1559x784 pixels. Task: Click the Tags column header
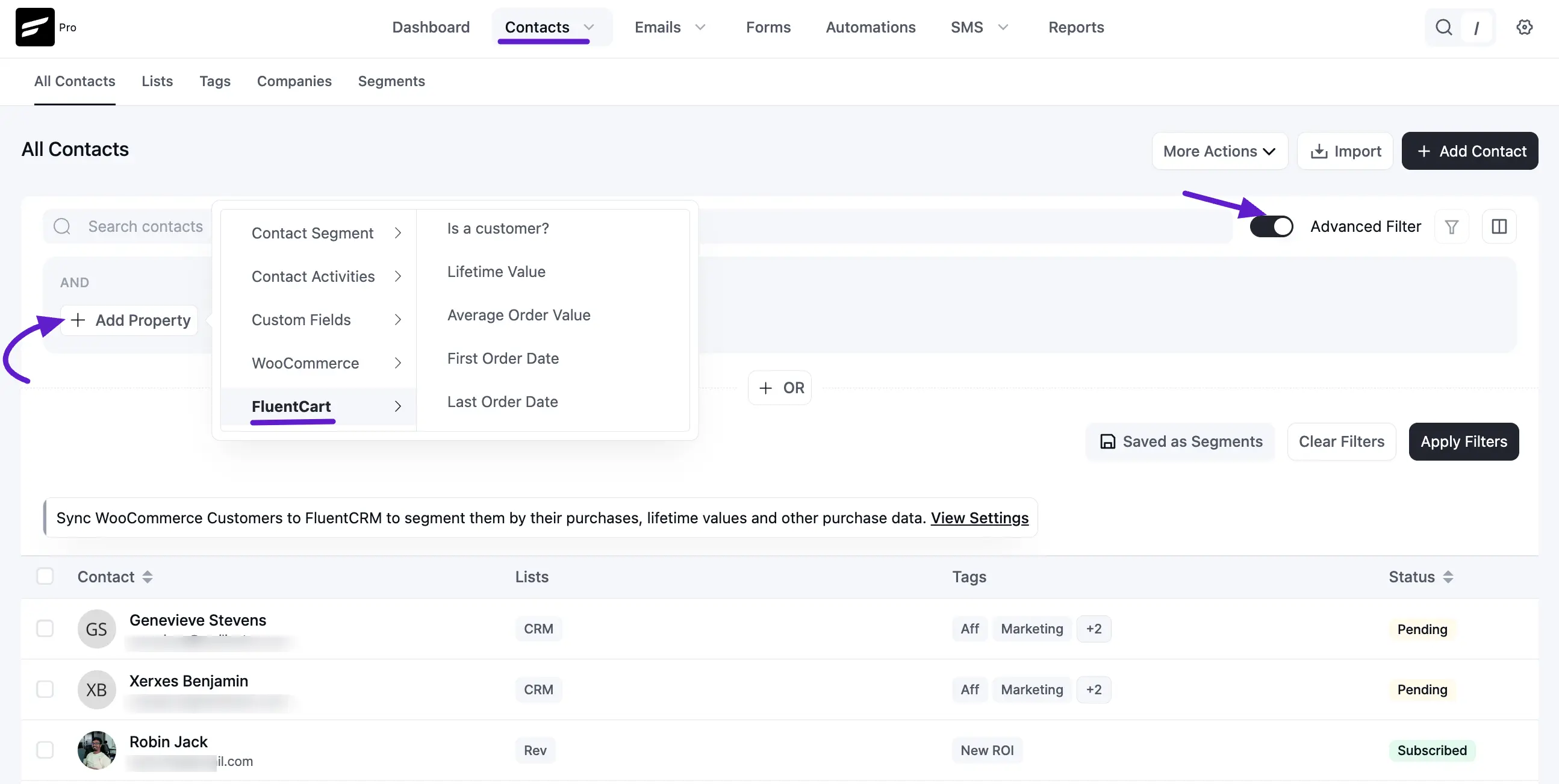coord(969,577)
